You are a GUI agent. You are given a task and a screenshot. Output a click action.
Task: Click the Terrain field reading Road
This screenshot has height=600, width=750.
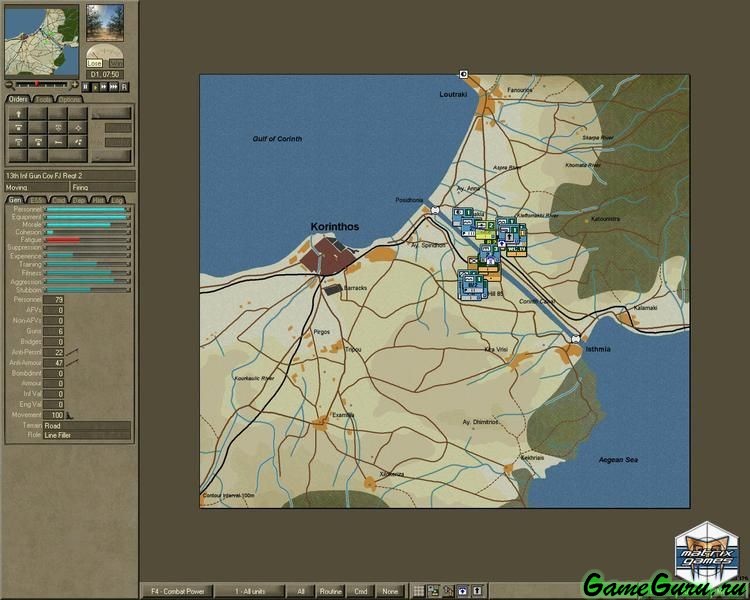pos(87,425)
